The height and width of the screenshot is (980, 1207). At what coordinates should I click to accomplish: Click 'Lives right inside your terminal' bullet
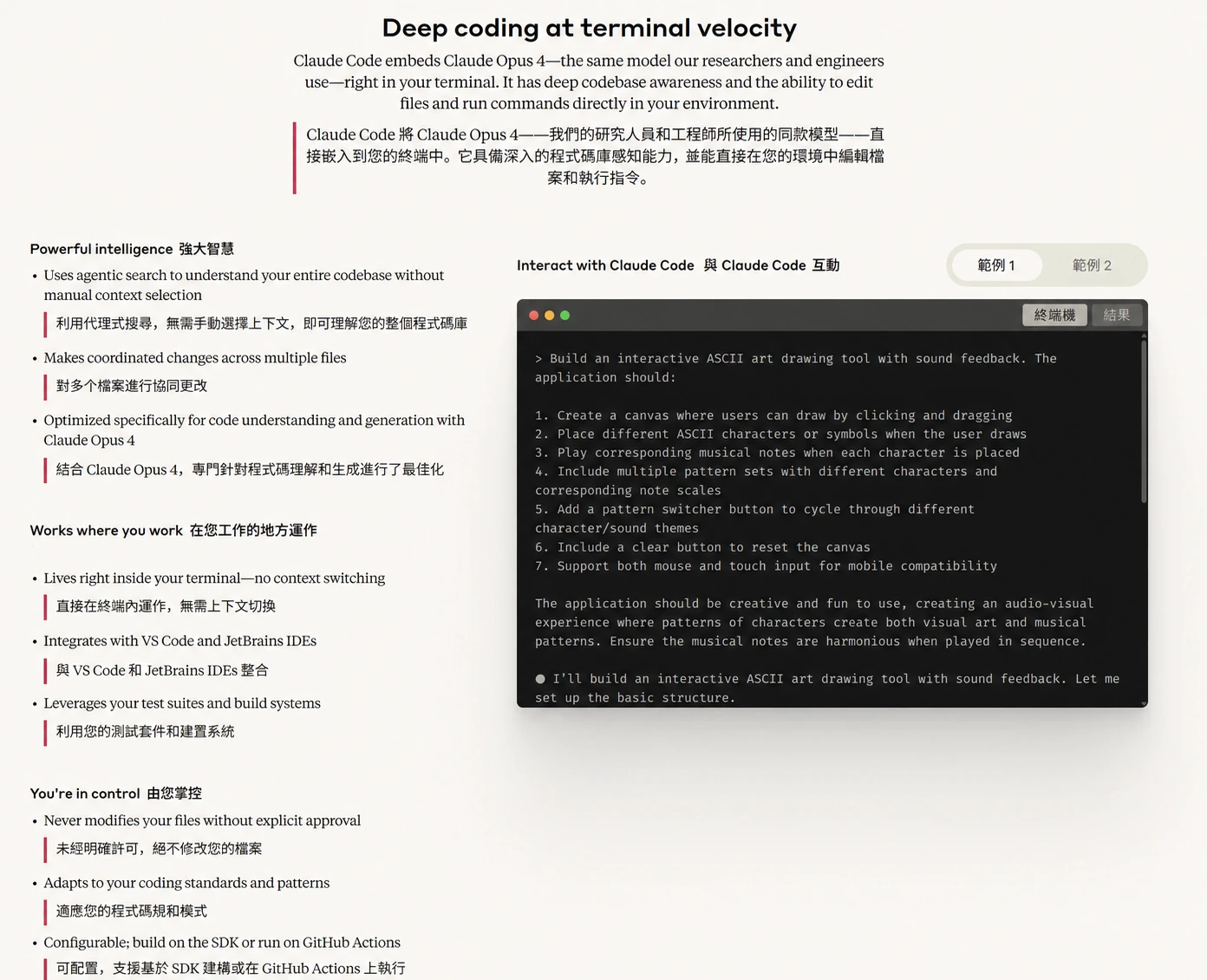pyautogui.click(x=214, y=578)
